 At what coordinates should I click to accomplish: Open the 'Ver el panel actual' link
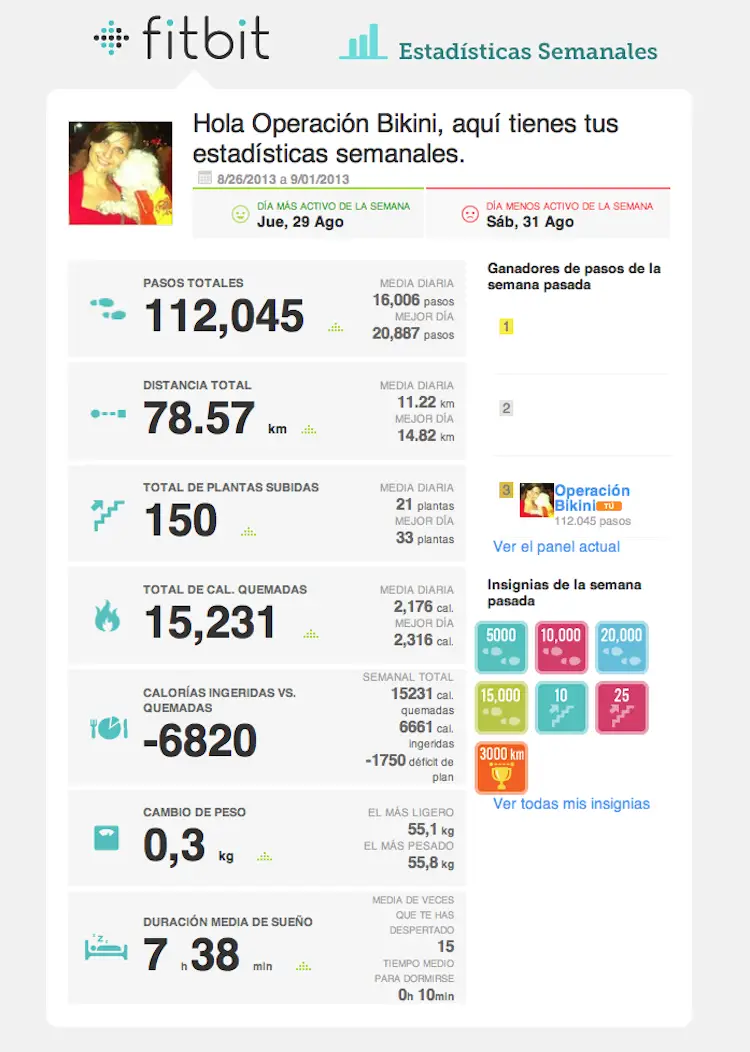tap(556, 547)
